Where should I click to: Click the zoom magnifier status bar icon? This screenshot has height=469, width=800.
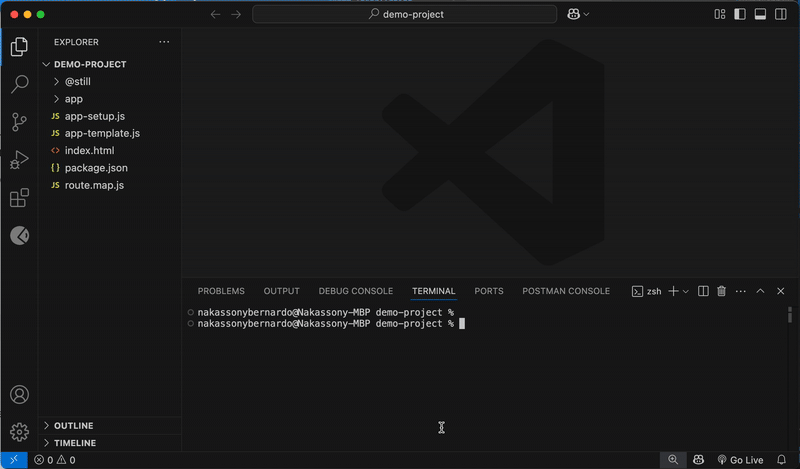[x=673, y=460]
